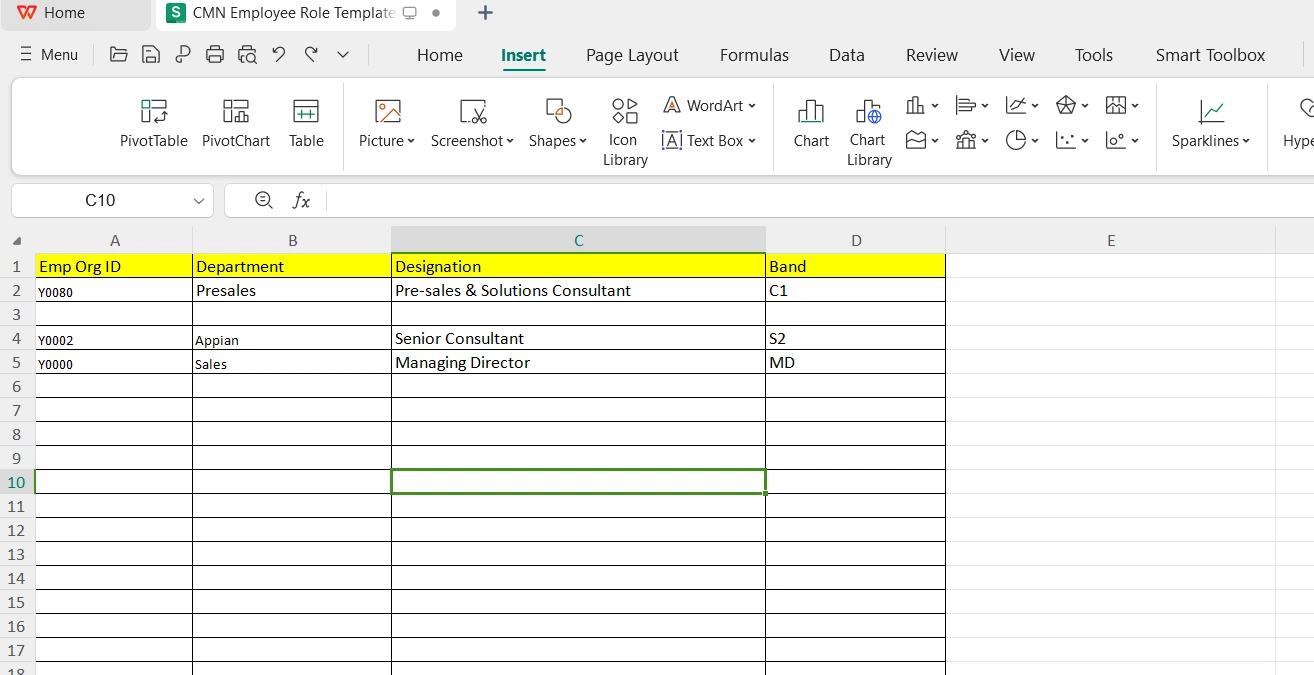The image size is (1314, 675).
Task: Select cell containing Pre-sales & Solutions Consultant
Action: pyautogui.click(x=578, y=290)
